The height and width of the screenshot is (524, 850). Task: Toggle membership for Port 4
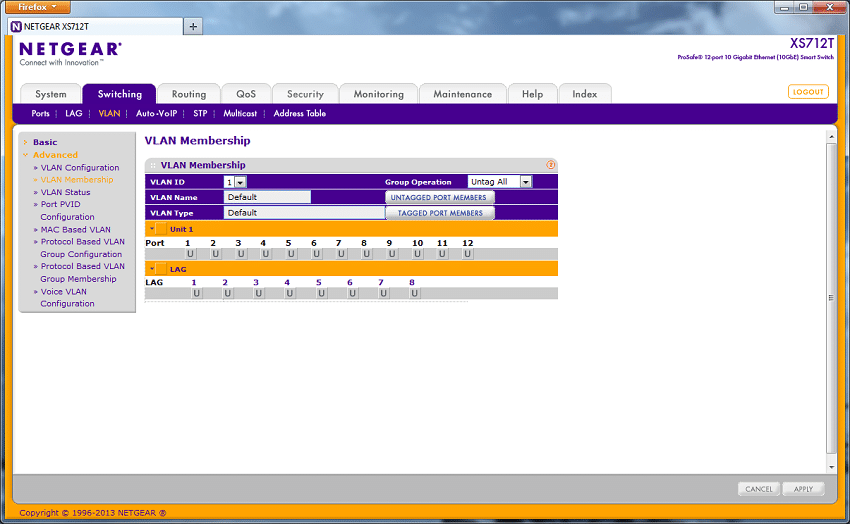coord(266,254)
